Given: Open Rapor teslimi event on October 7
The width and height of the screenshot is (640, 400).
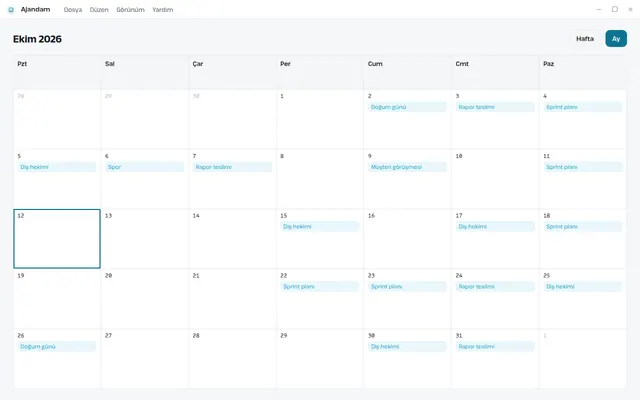Looking at the screenshot, I should click(232, 167).
